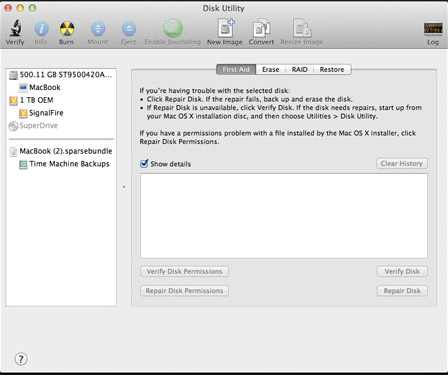Open the Restore tab
The image size is (448, 375).
pyautogui.click(x=332, y=69)
